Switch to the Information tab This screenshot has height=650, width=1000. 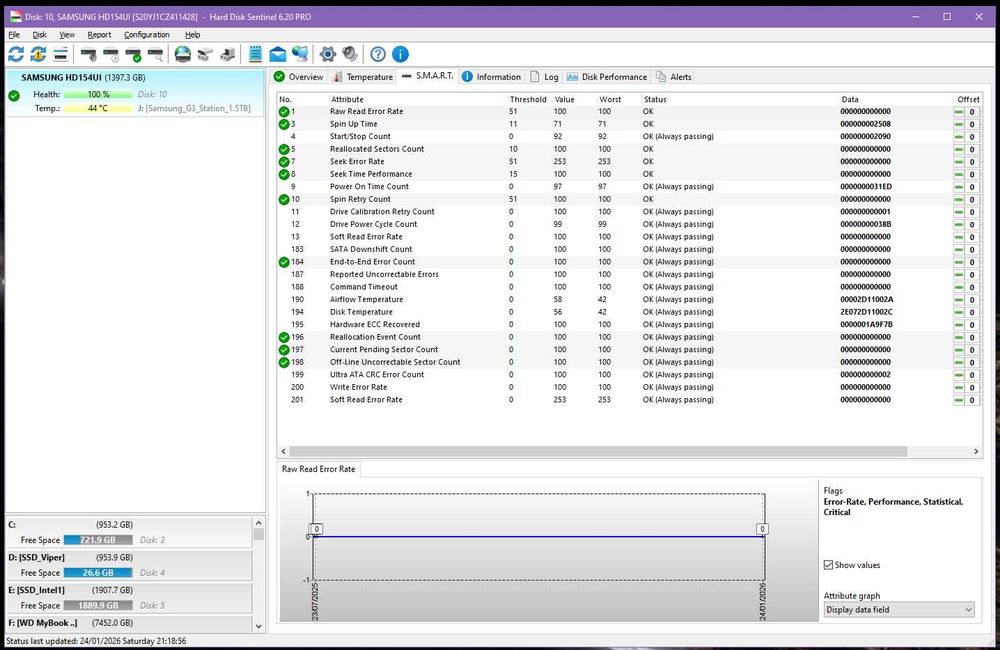coord(491,77)
